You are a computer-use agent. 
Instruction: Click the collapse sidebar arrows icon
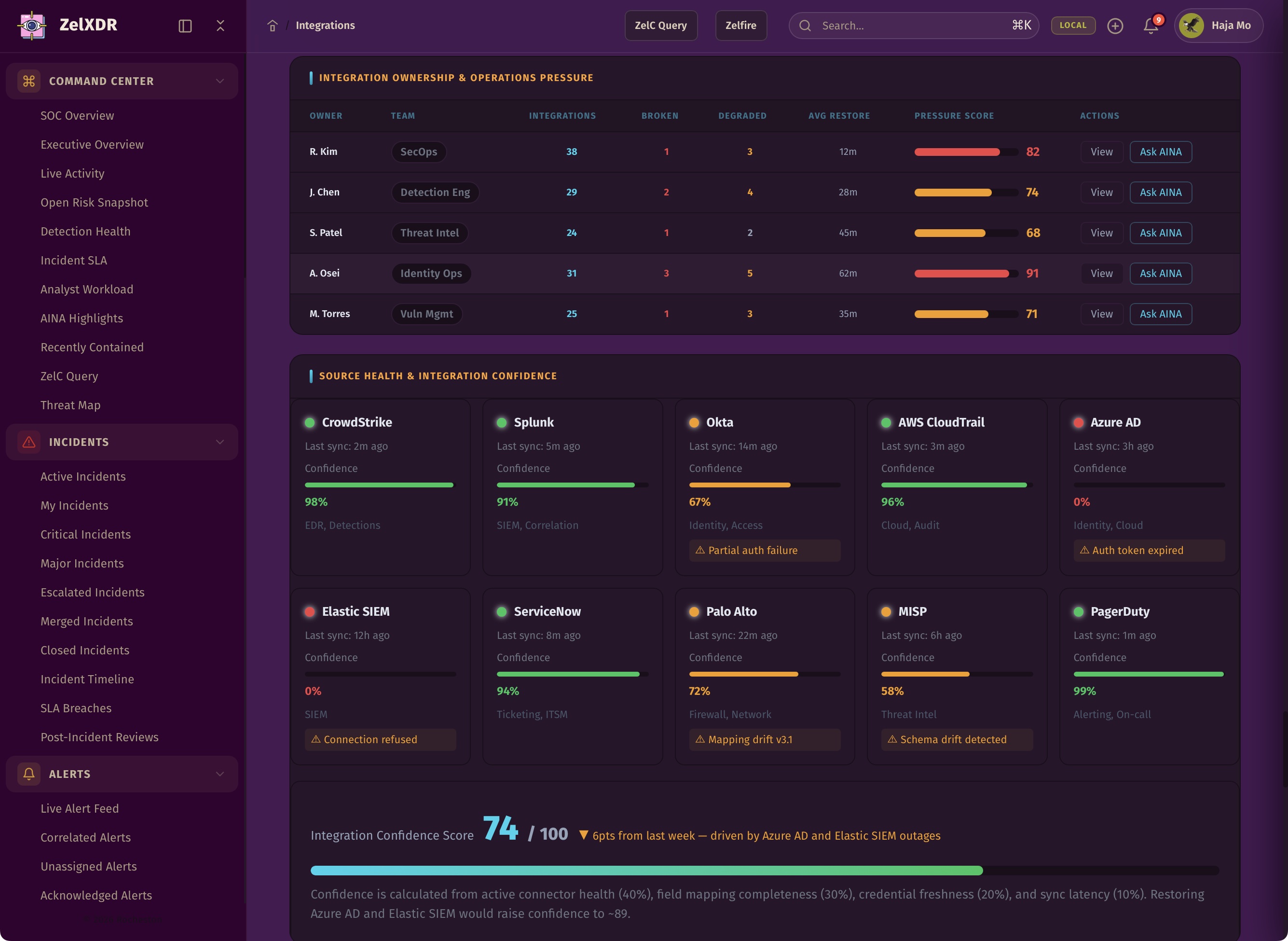click(x=220, y=26)
